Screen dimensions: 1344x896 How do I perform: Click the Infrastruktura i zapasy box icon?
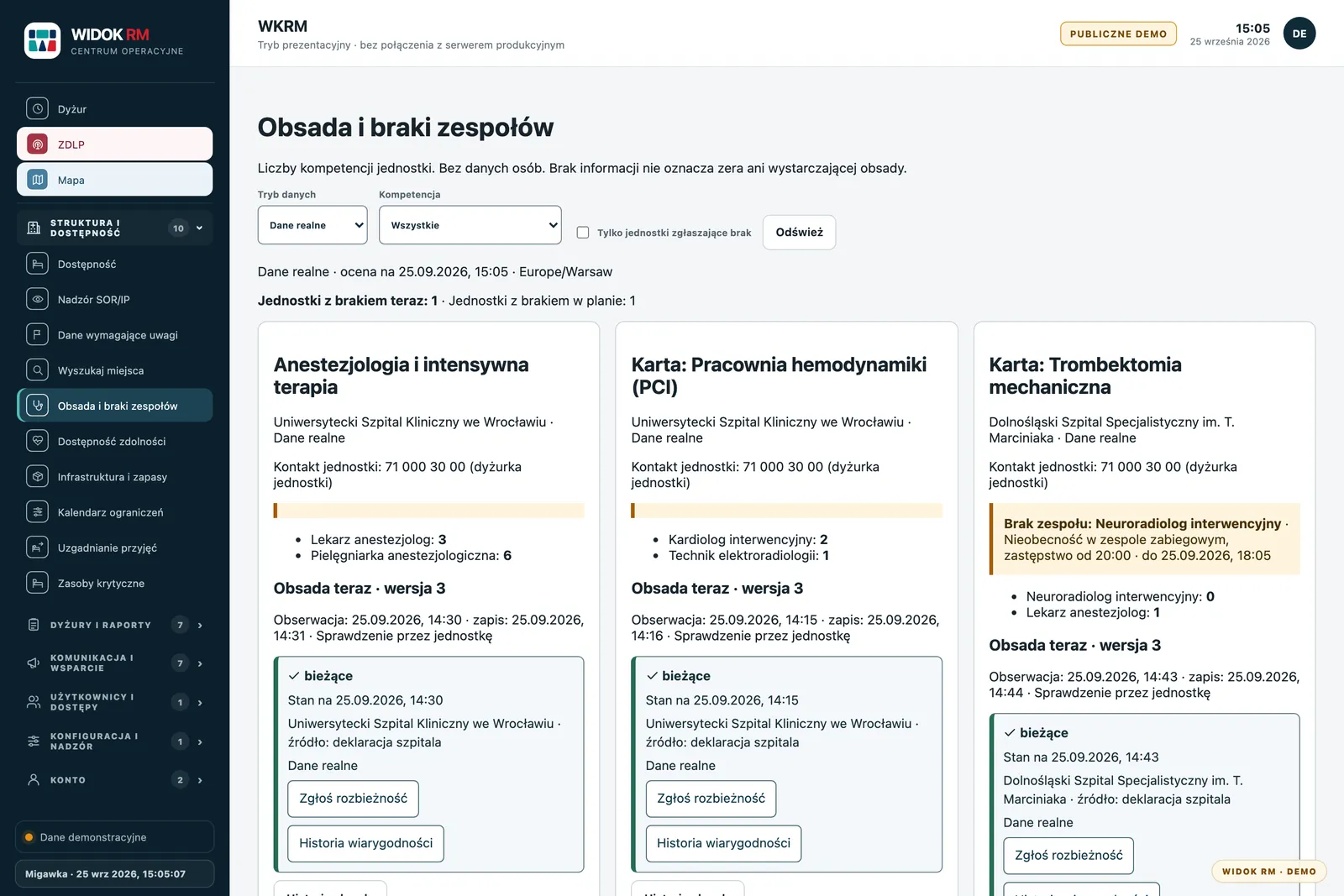point(37,476)
